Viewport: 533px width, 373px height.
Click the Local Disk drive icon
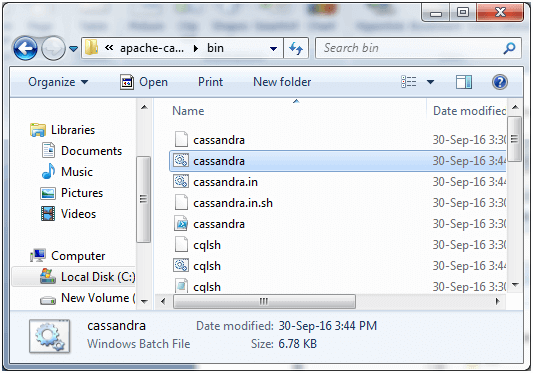[x=48, y=276]
